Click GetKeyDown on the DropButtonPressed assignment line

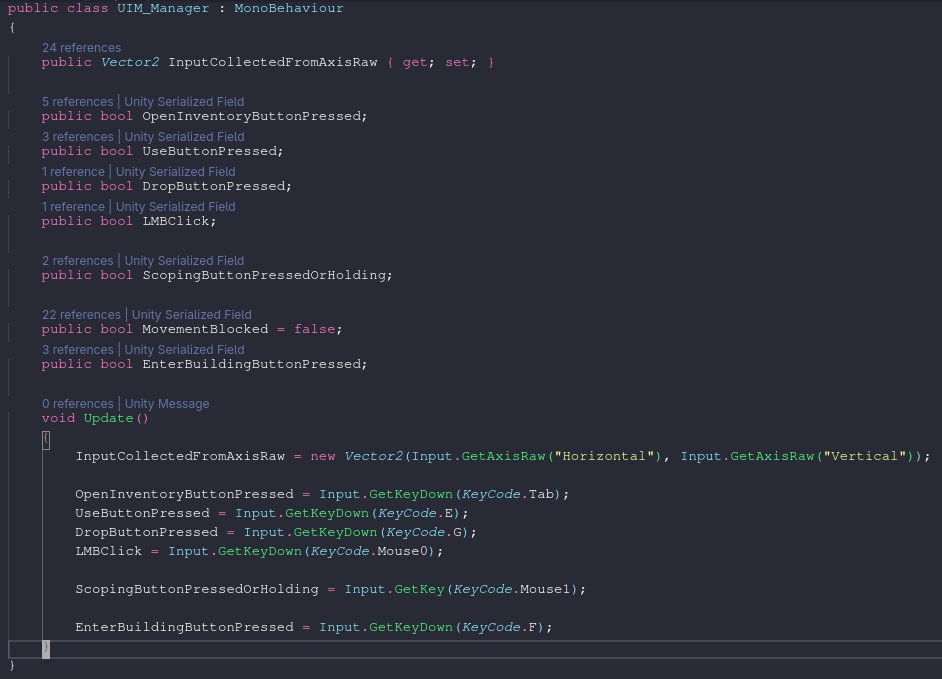click(x=335, y=532)
